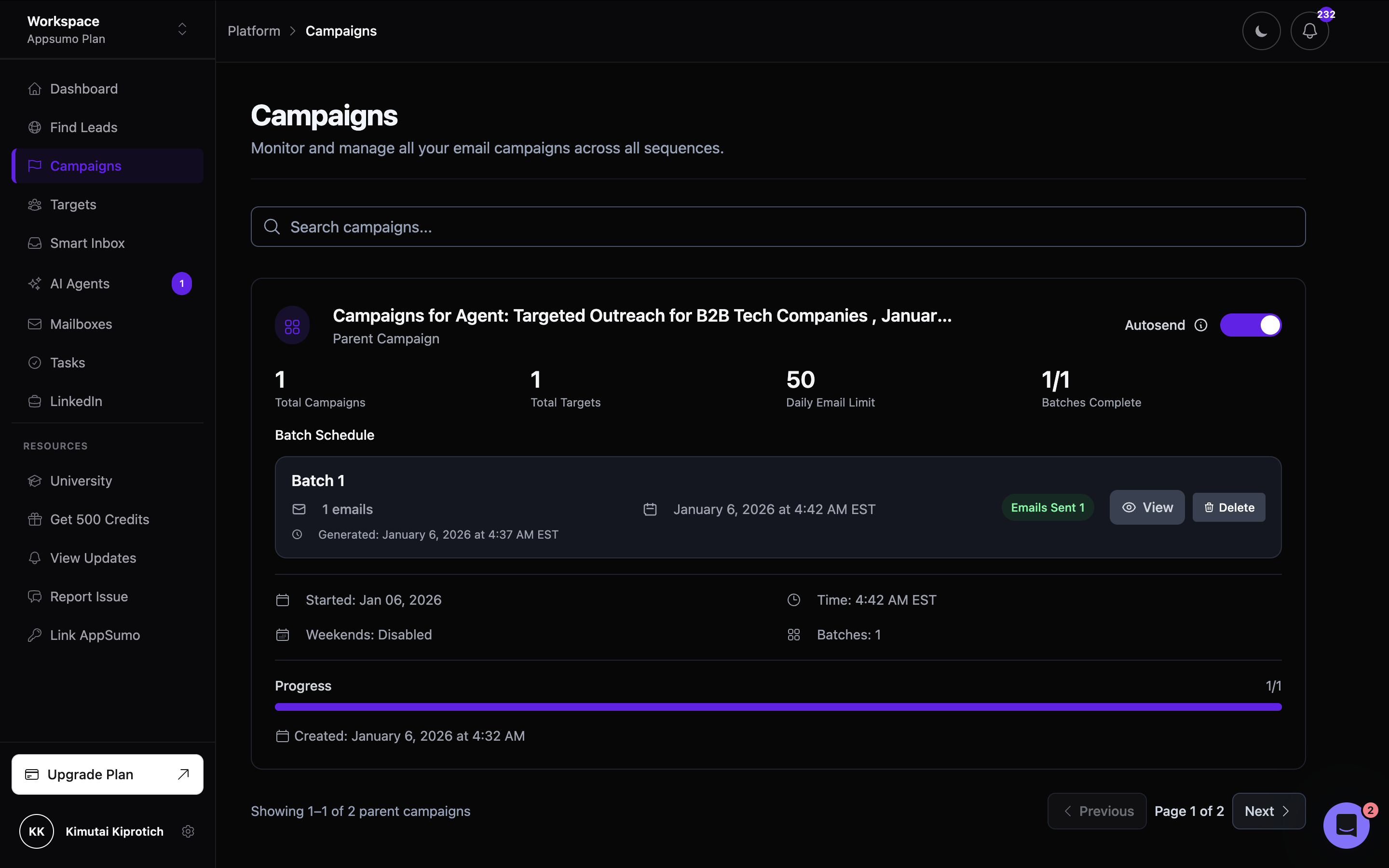The width and height of the screenshot is (1389, 868).
Task: Open AI Agents with notification badge
Action: click(x=80, y=283)
